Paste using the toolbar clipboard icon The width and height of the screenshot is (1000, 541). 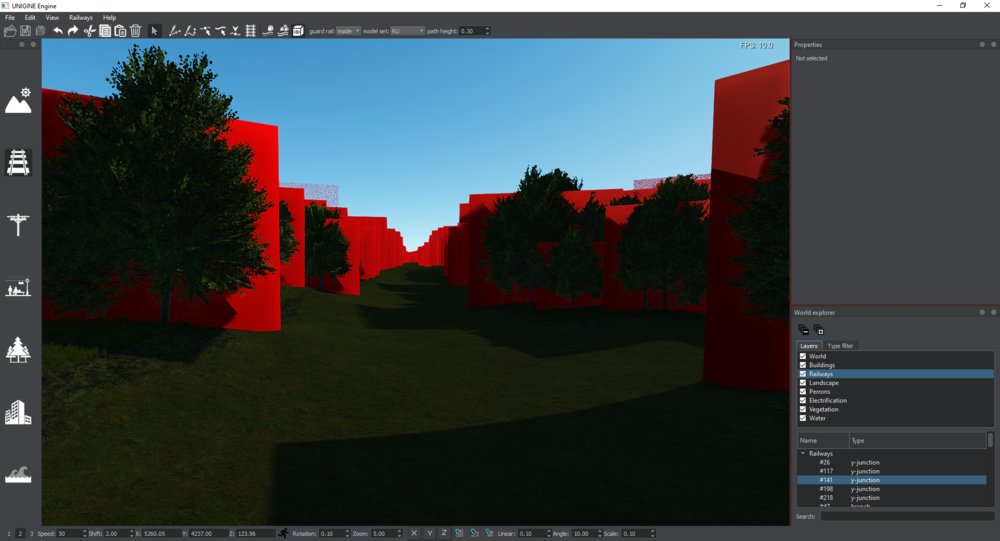[x=120, y=31]
